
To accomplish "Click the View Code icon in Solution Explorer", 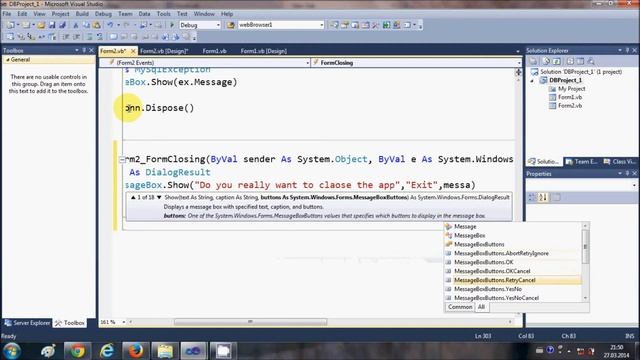I will (x=570, y=62).
